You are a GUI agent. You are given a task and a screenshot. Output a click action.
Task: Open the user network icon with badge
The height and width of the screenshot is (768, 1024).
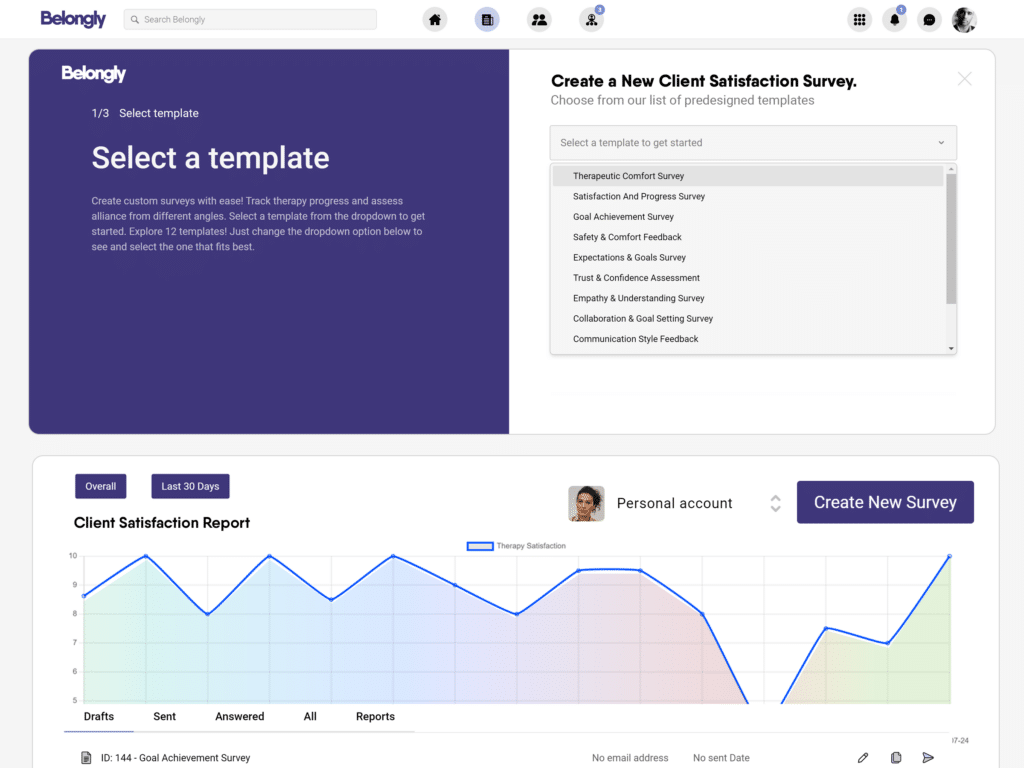point(592,20)
